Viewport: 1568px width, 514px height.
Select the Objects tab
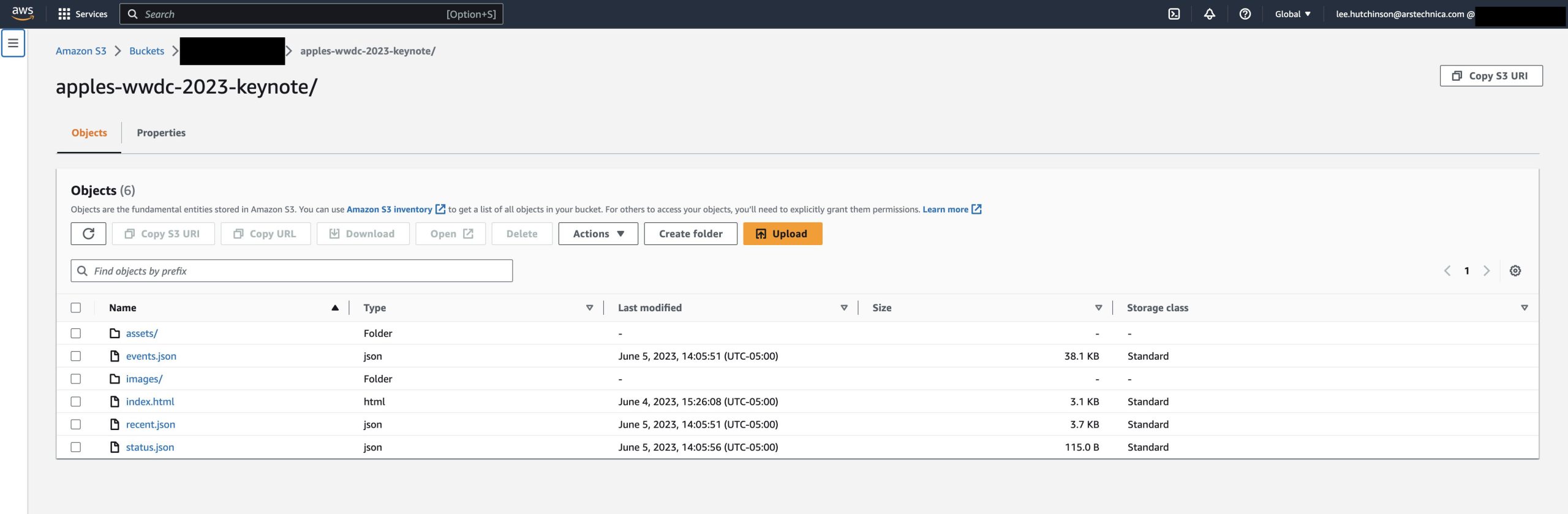(89, 133)
